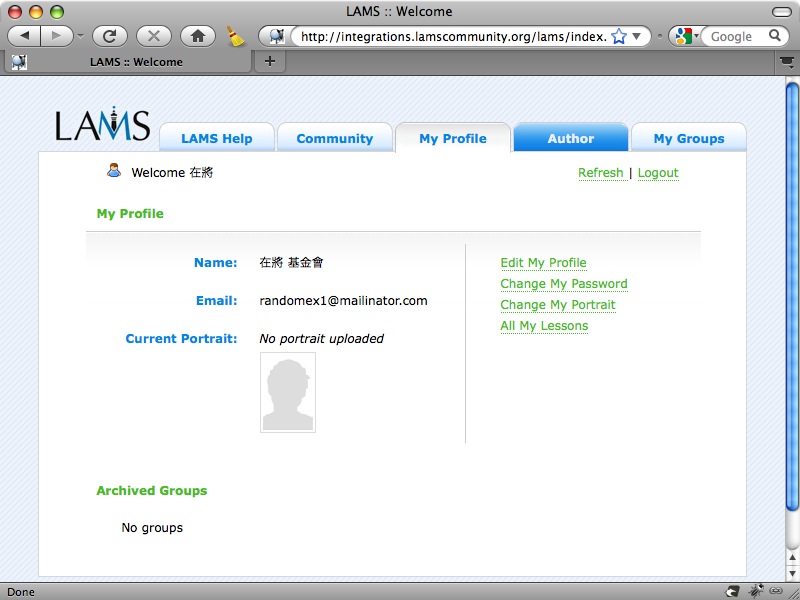This screenshot has width=800, height=600.
Task: Bookmark this page with the star icon
Action: 618,36
